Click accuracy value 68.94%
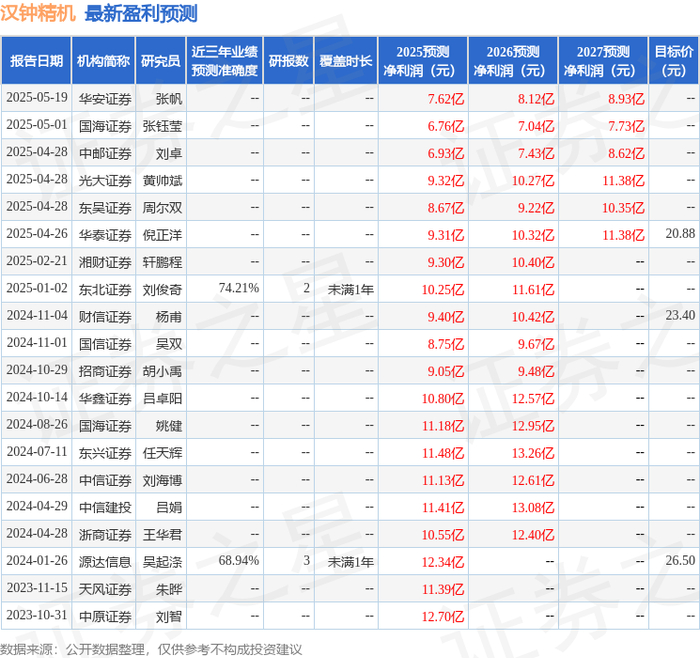Screen dimensions: 700x658 point(239,561)
